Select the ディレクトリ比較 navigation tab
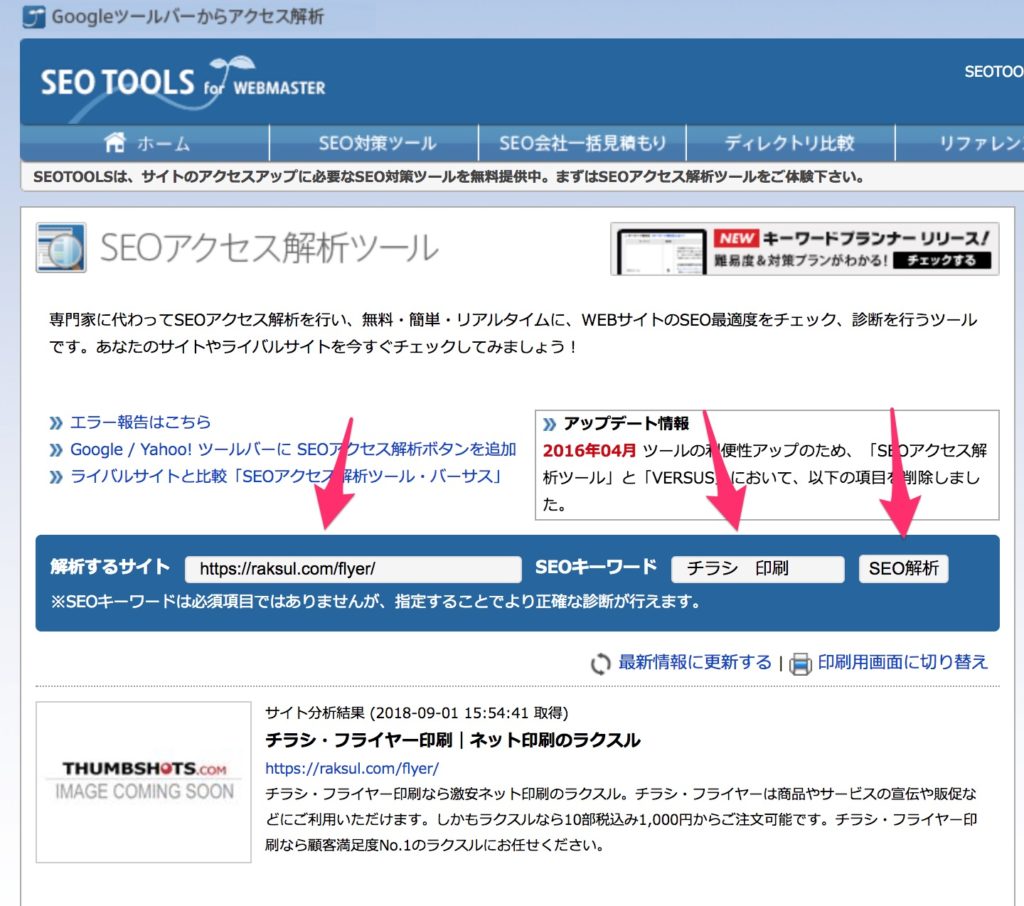The width and height of the screenshot is (1024, 906). point(789,143)
